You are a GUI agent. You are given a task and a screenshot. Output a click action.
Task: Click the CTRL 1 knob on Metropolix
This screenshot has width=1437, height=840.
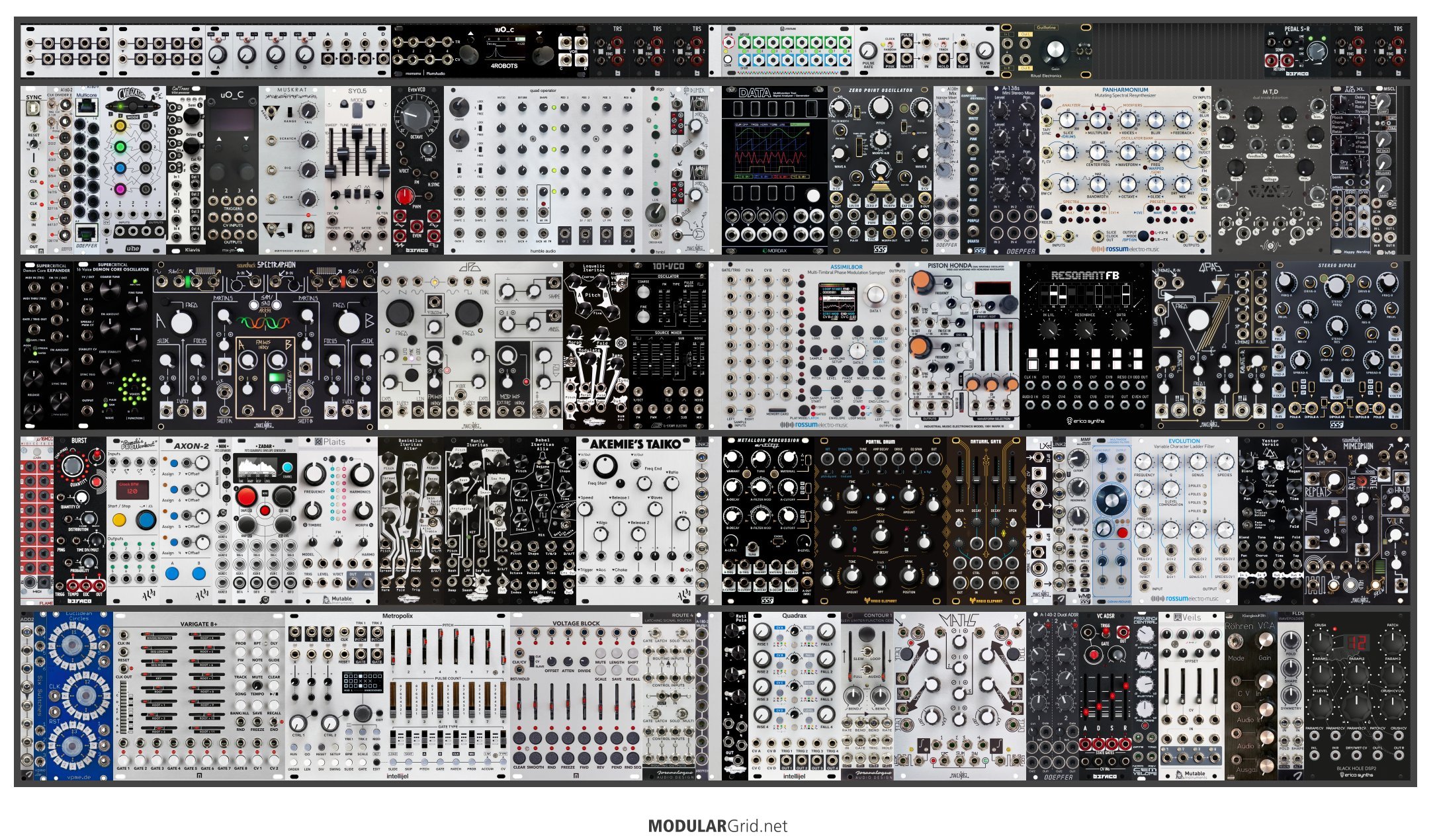click(298, 722)
